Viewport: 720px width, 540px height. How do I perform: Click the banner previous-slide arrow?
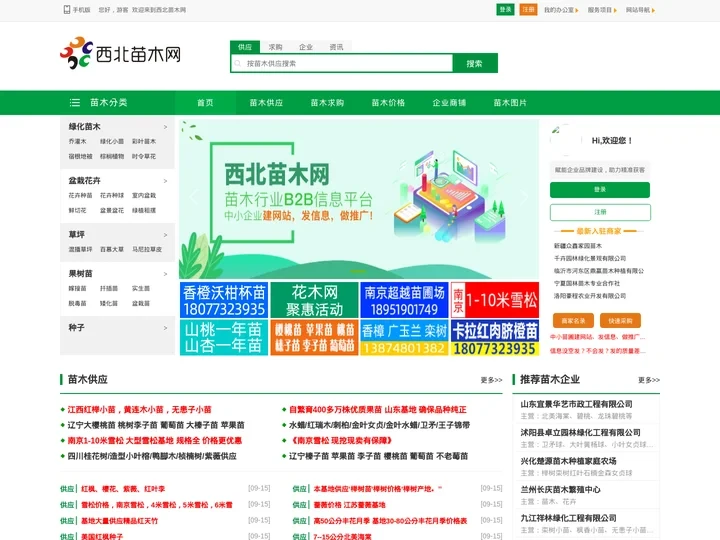point(193,197)
